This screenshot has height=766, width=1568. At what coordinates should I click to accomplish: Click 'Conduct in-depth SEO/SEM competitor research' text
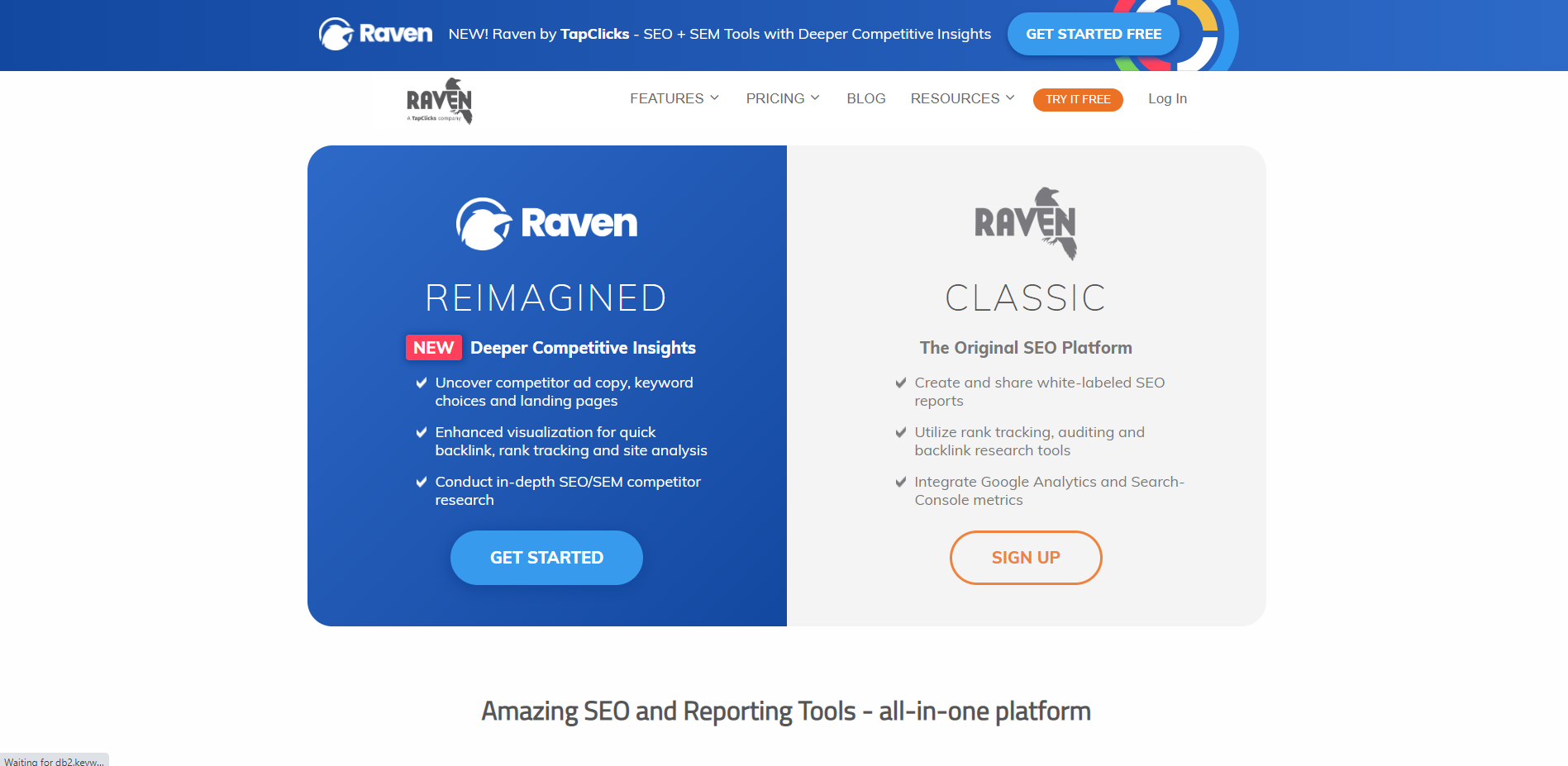point(568,491)
